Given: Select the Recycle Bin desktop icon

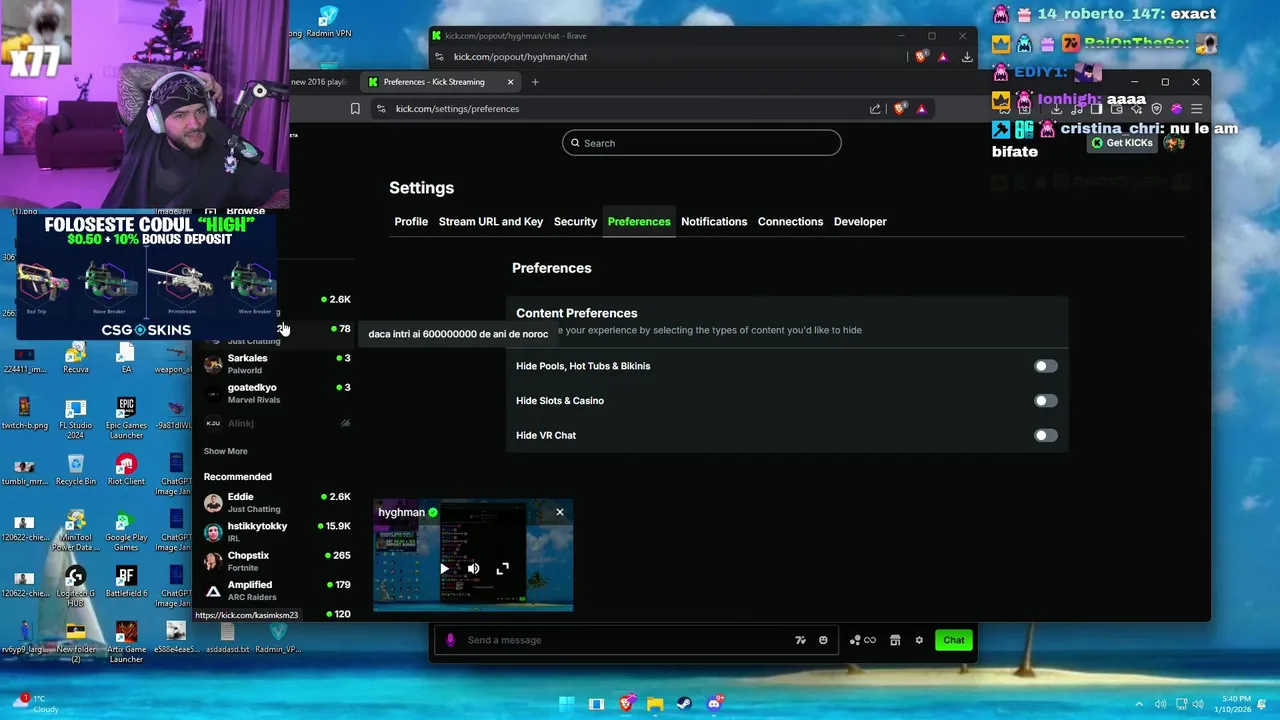Looking at the screenshot, I should pos(76,470).
